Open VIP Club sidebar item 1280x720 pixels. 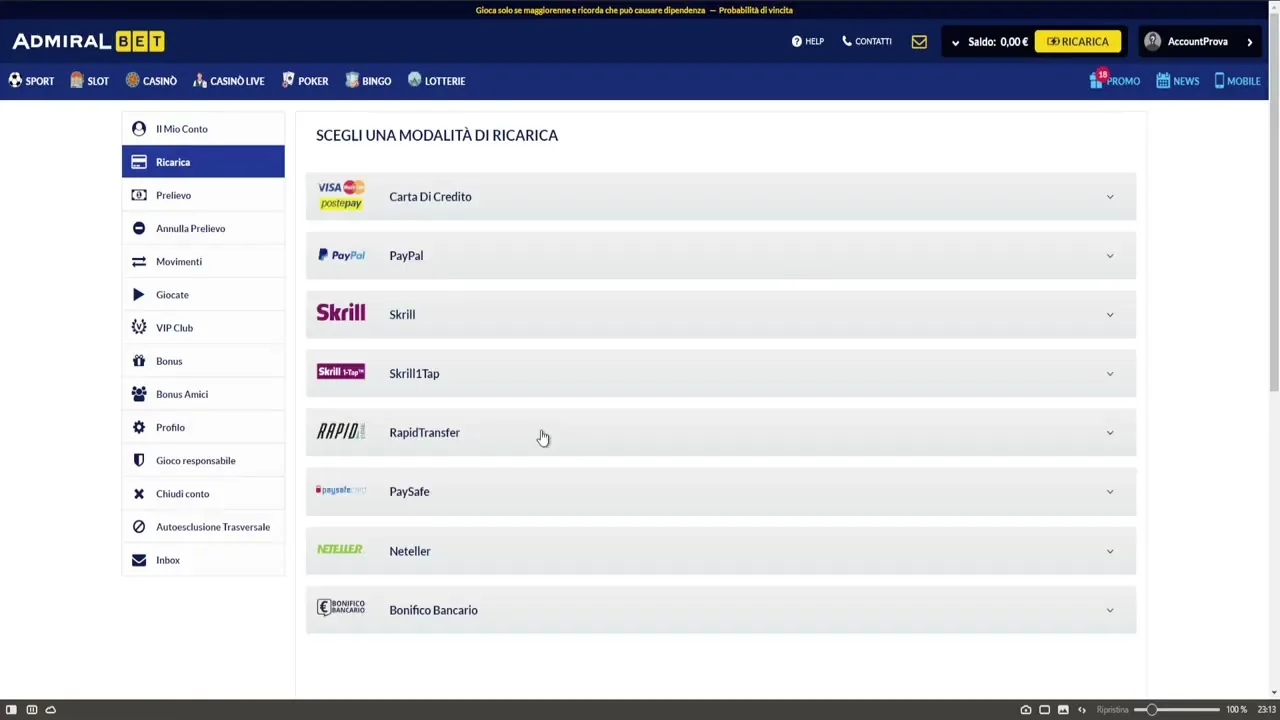203,327
